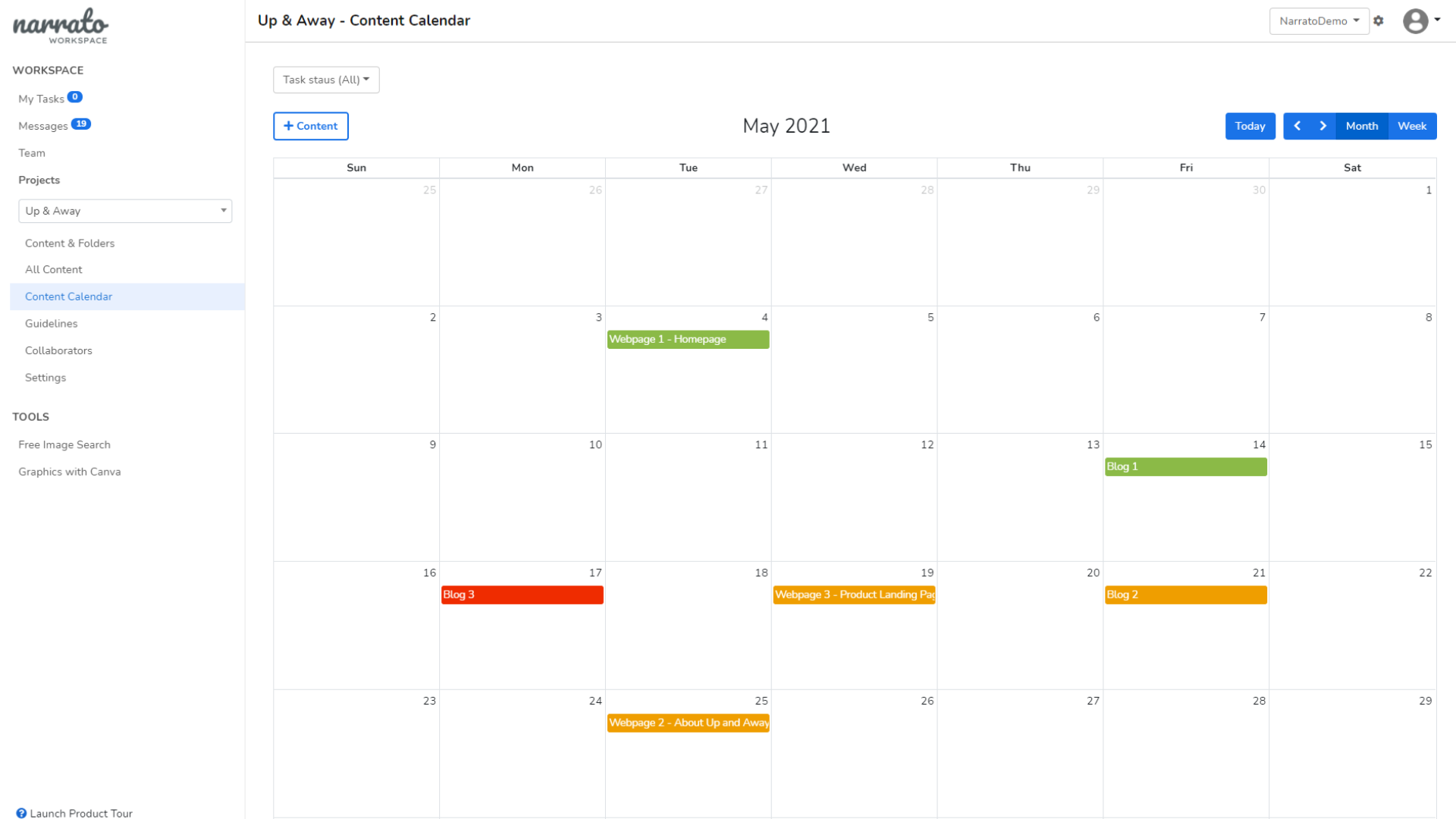Open the workspace settings gear icon
Image resolution: width=1456 pixels, height=819 pixels.
coord(1379,20)
